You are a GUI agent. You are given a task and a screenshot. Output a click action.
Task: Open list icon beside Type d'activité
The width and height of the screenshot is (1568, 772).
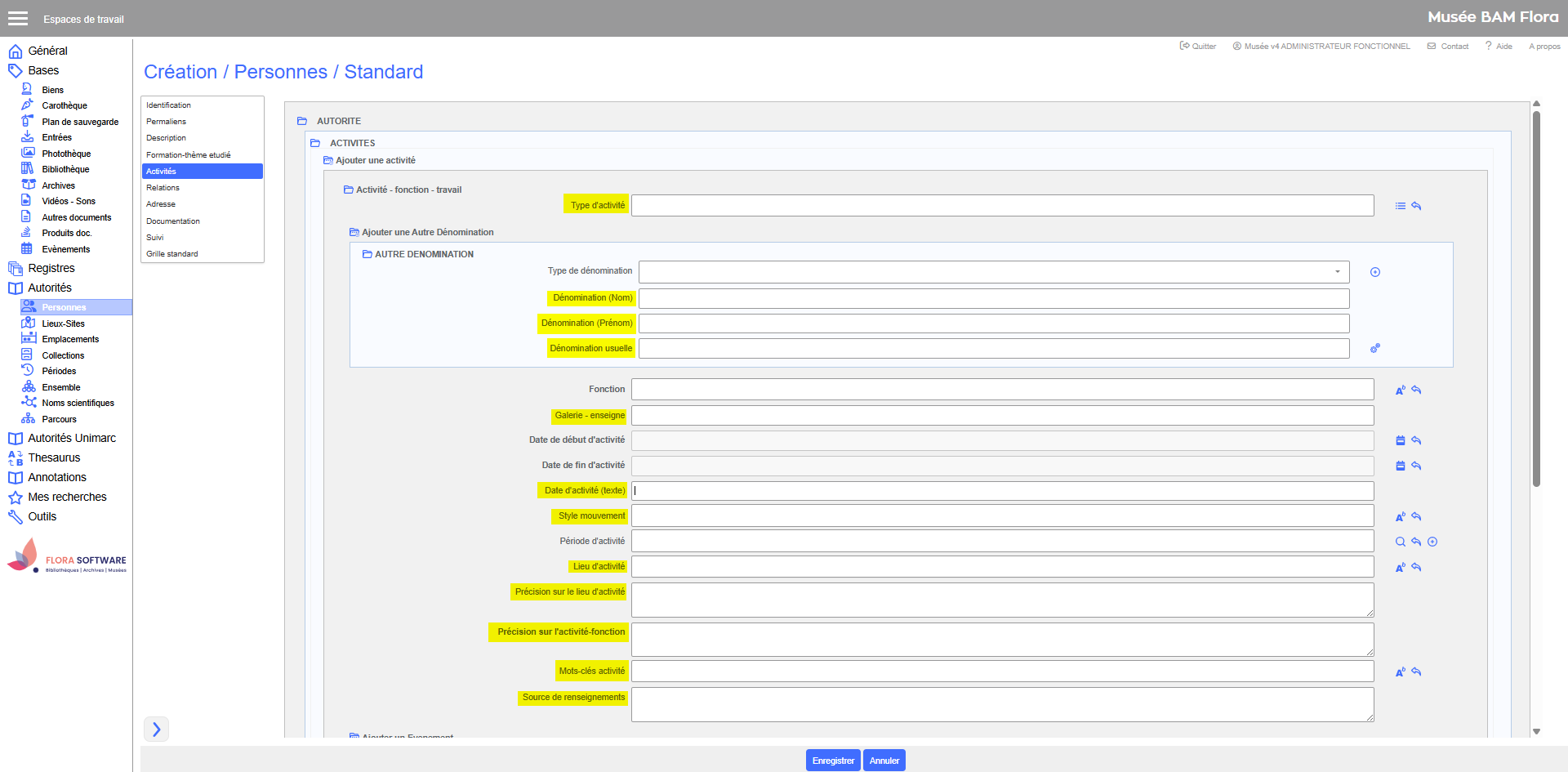coord(1400,206)
